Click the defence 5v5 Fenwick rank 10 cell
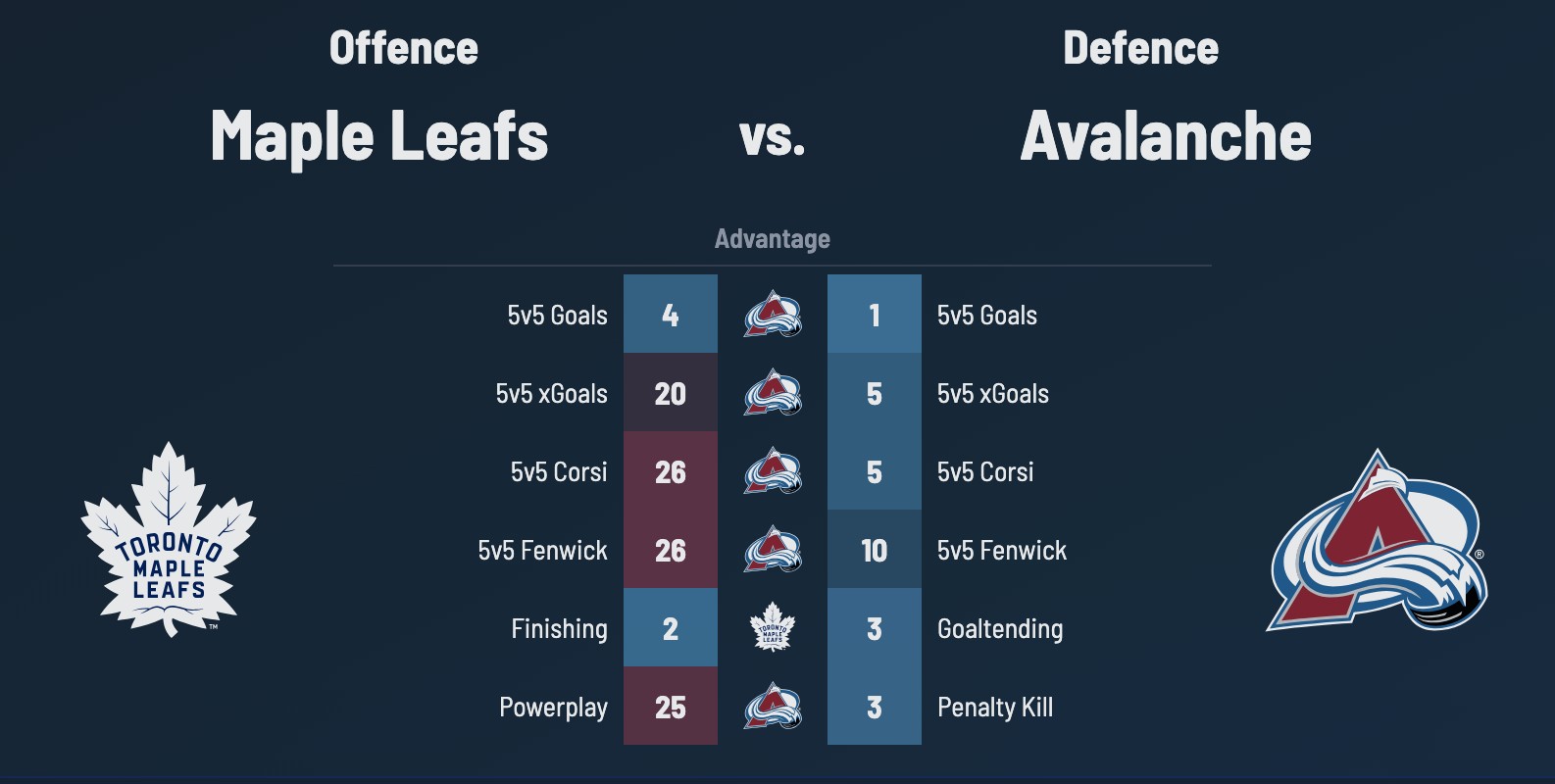The height and width of the screenshot is (784, 1555). click(x=875, y=550)
